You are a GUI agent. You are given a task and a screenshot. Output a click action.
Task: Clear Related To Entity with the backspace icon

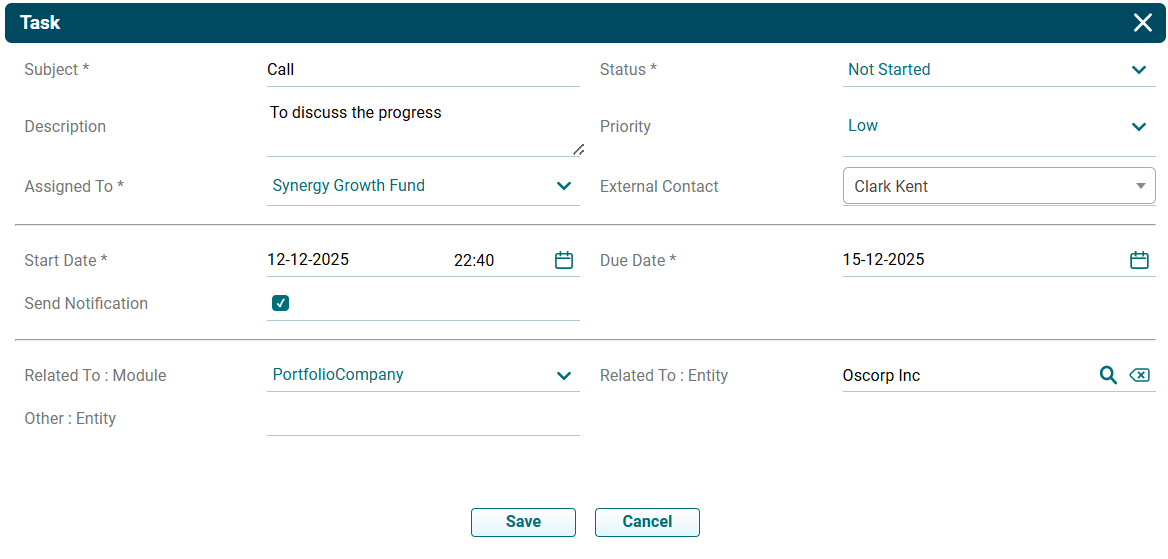1139,375
